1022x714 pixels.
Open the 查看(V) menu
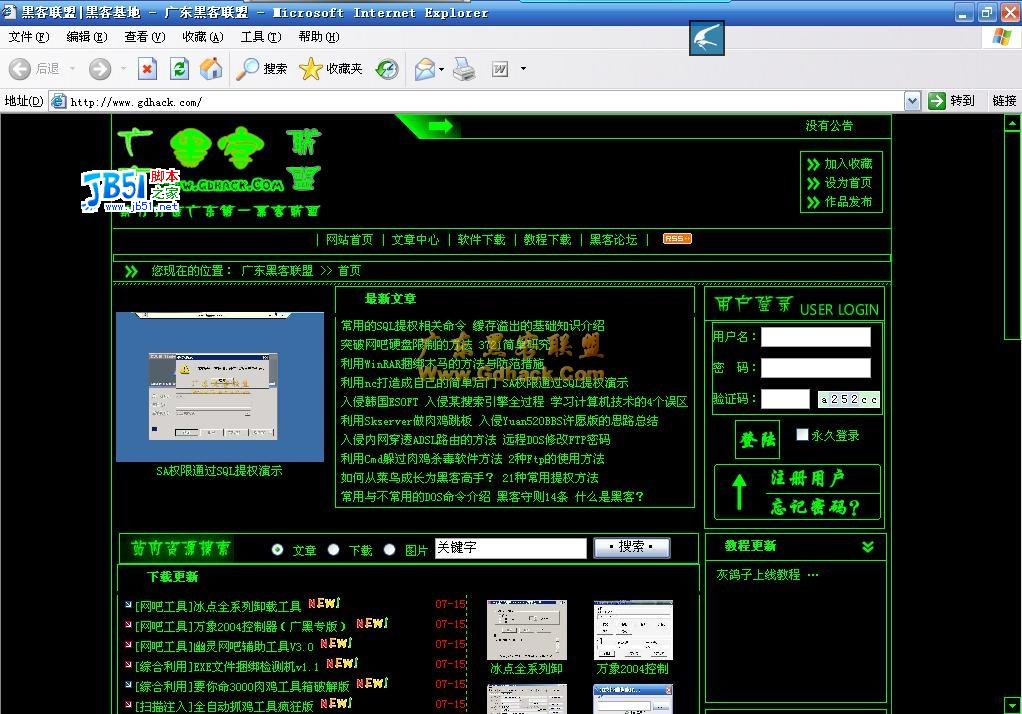click(144, 37)
